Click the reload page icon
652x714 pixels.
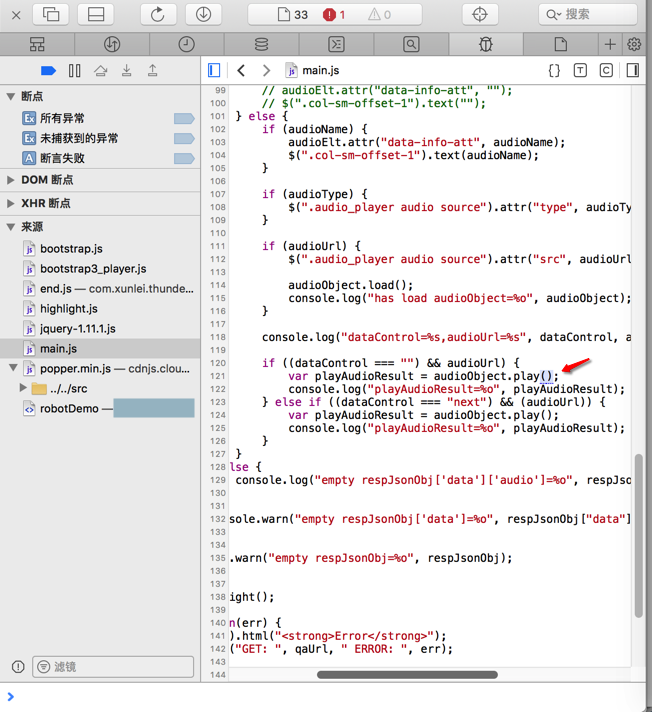coord(158,14)
